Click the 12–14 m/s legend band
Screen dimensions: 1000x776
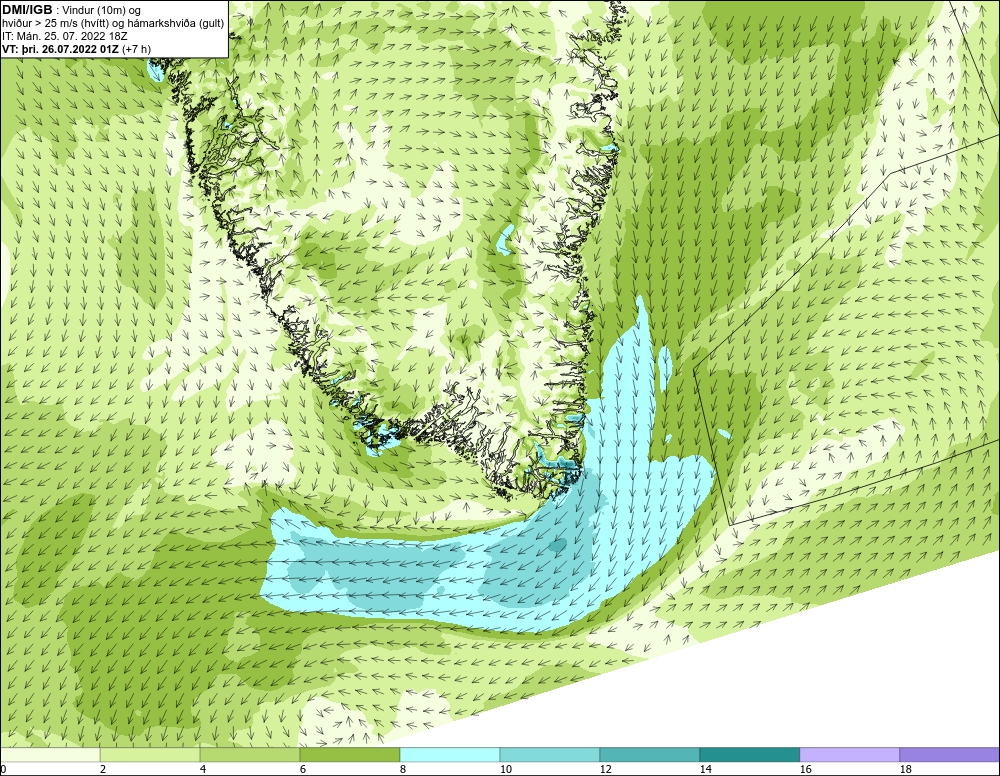650,755
